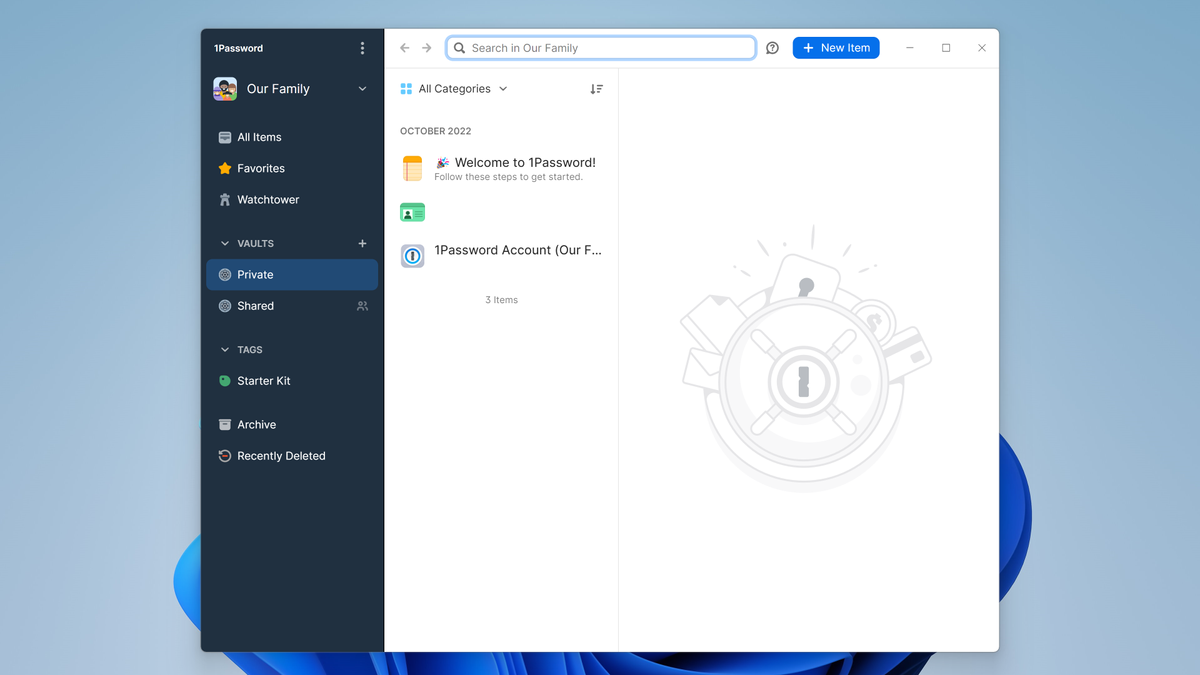Select the Shared vault

pos(256,305)
